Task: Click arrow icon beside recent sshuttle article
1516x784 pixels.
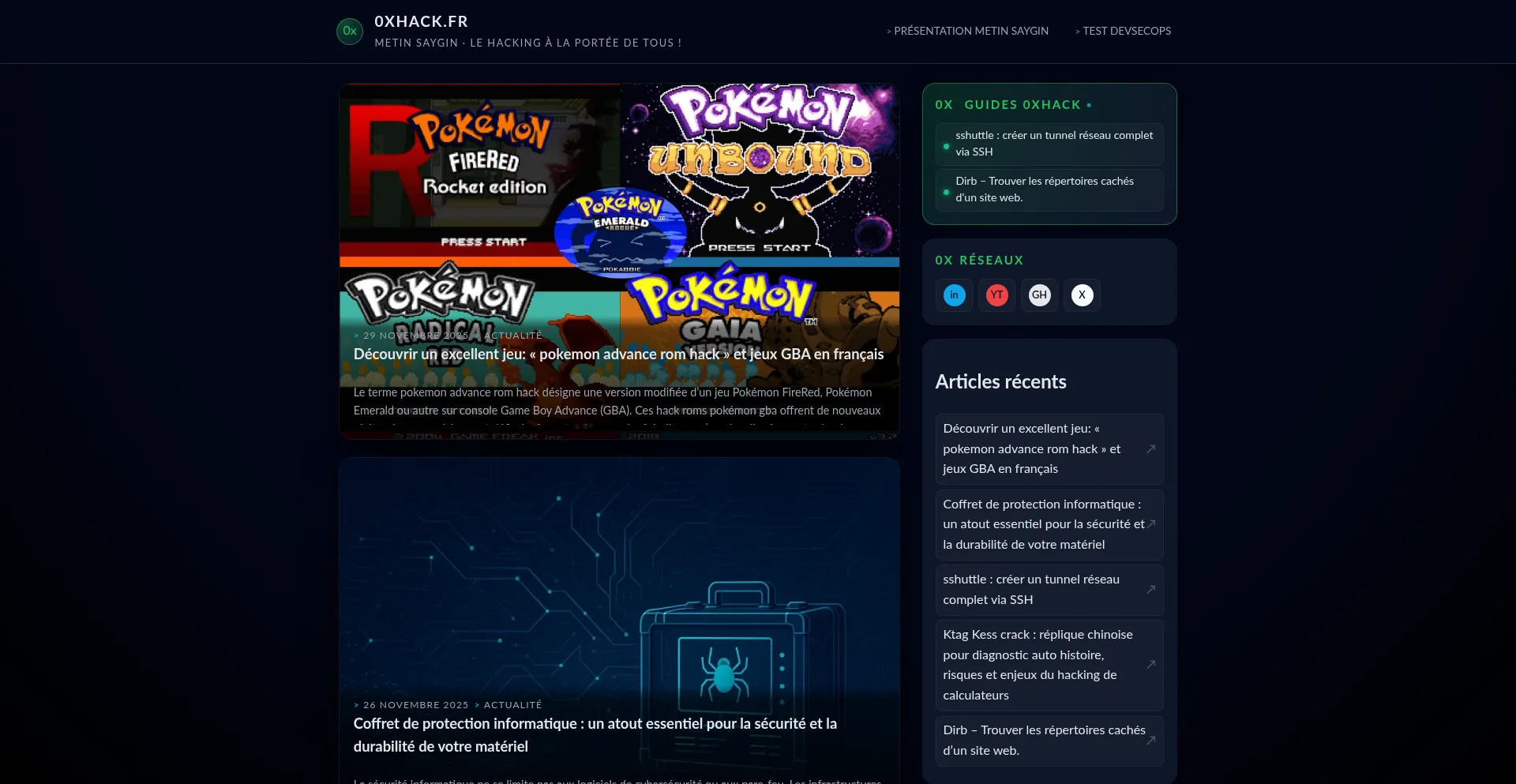Action: point(1150,590)
